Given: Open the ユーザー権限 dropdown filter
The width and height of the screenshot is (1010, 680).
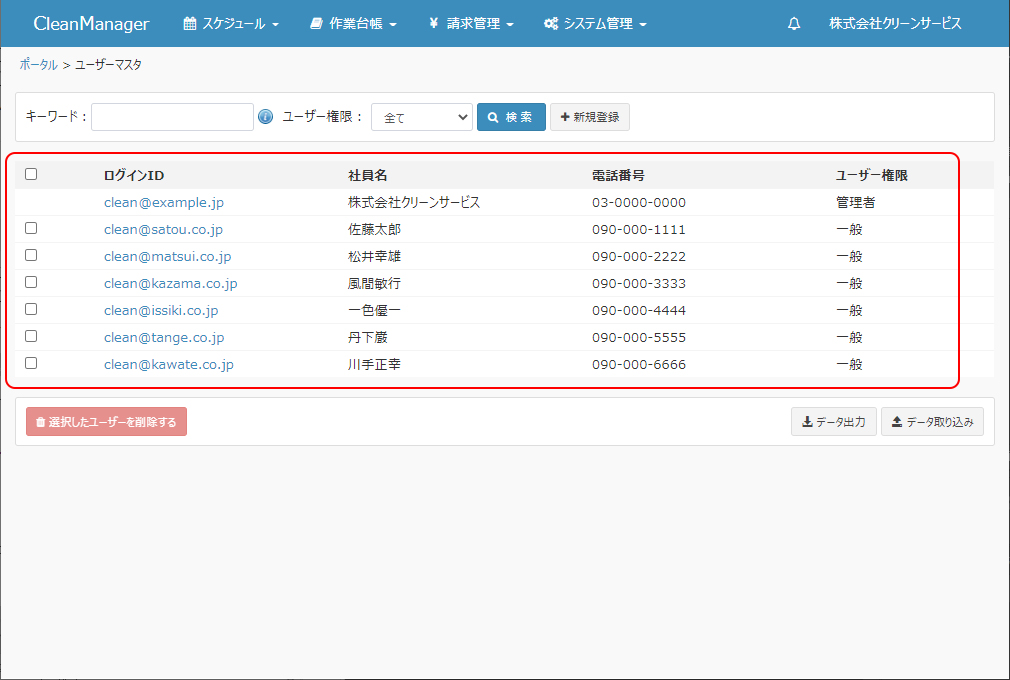Looking at the screenshot, I should tap(421, 117).
